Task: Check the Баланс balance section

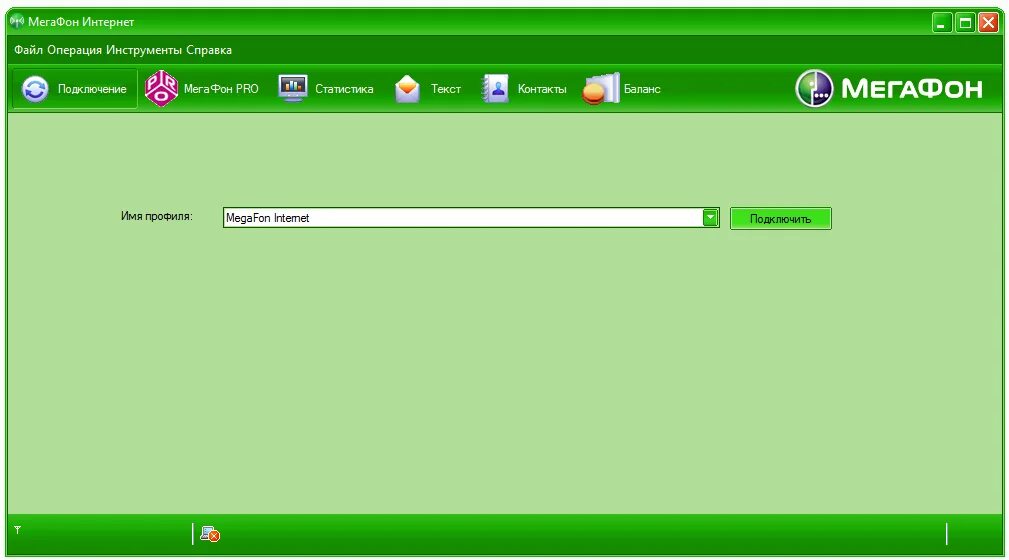Action: 622,89
